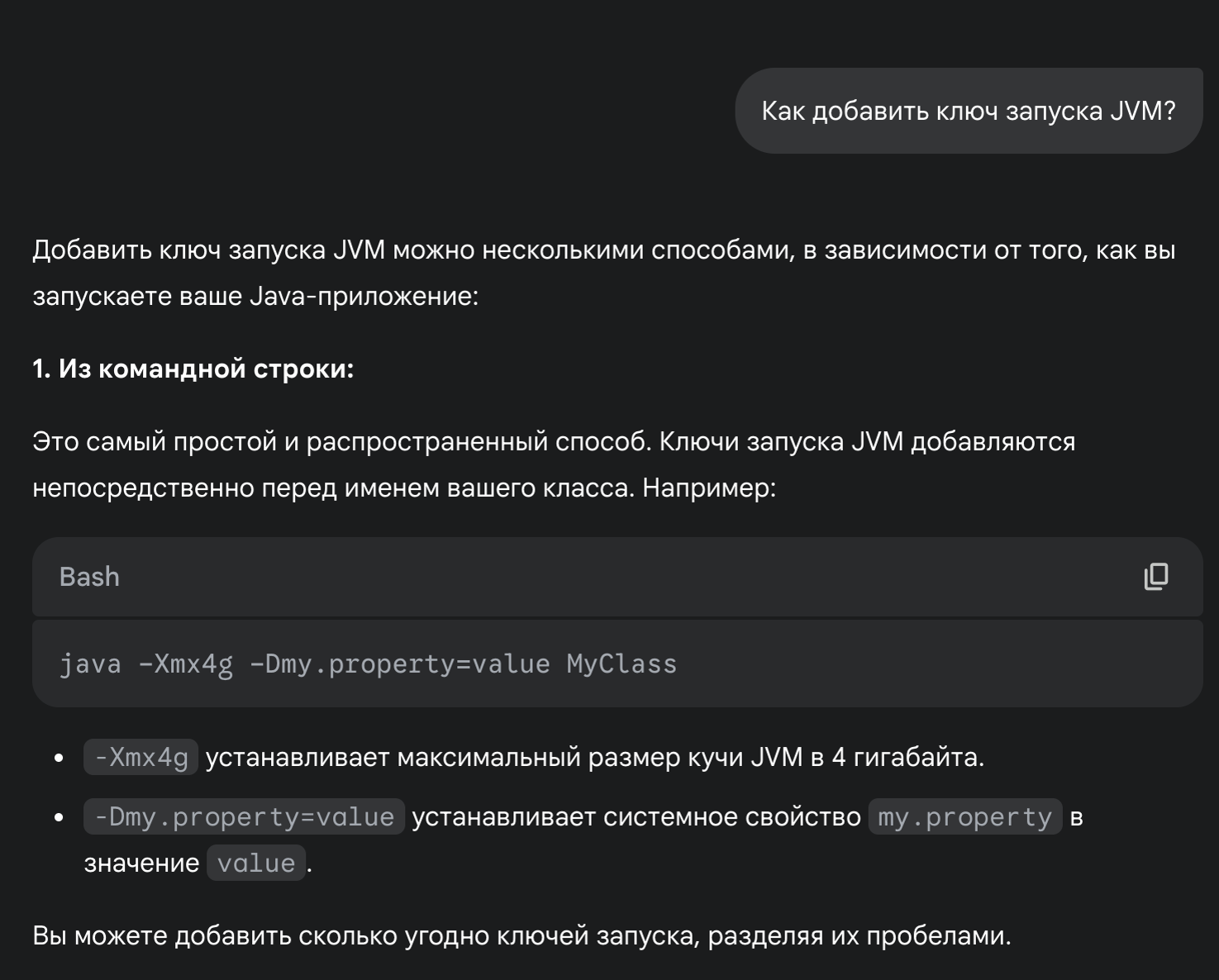Click -Xmx4g inside the code block
This screenshot has width=1219, height=980.
[185, 664]
